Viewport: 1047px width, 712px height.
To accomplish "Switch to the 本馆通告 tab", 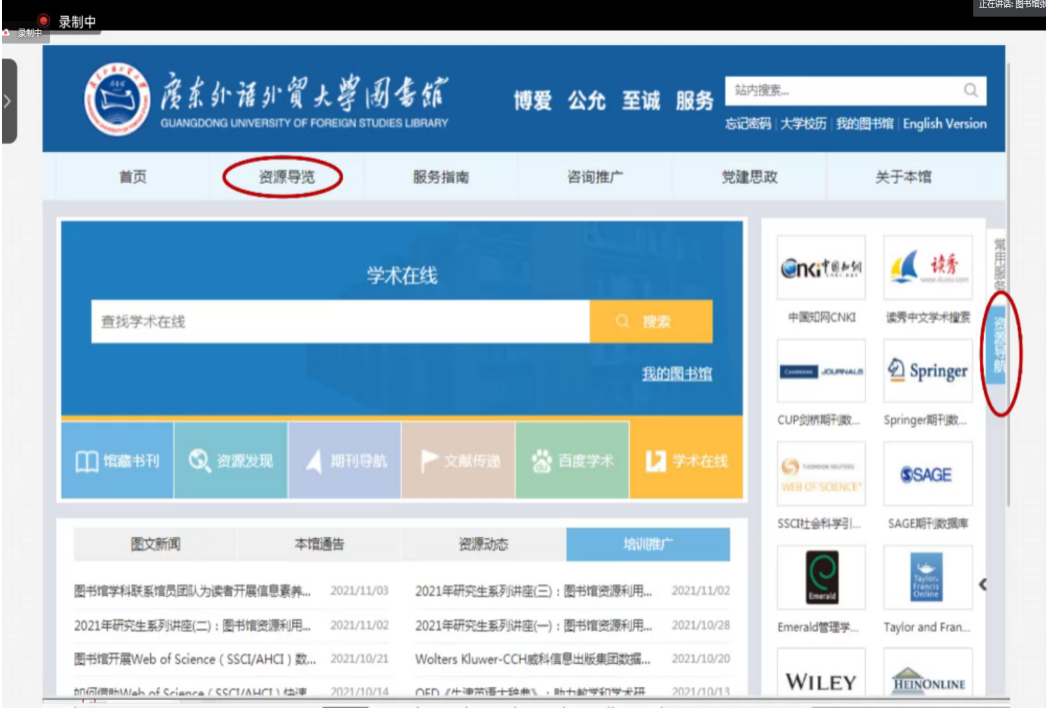I will [319, 545].
